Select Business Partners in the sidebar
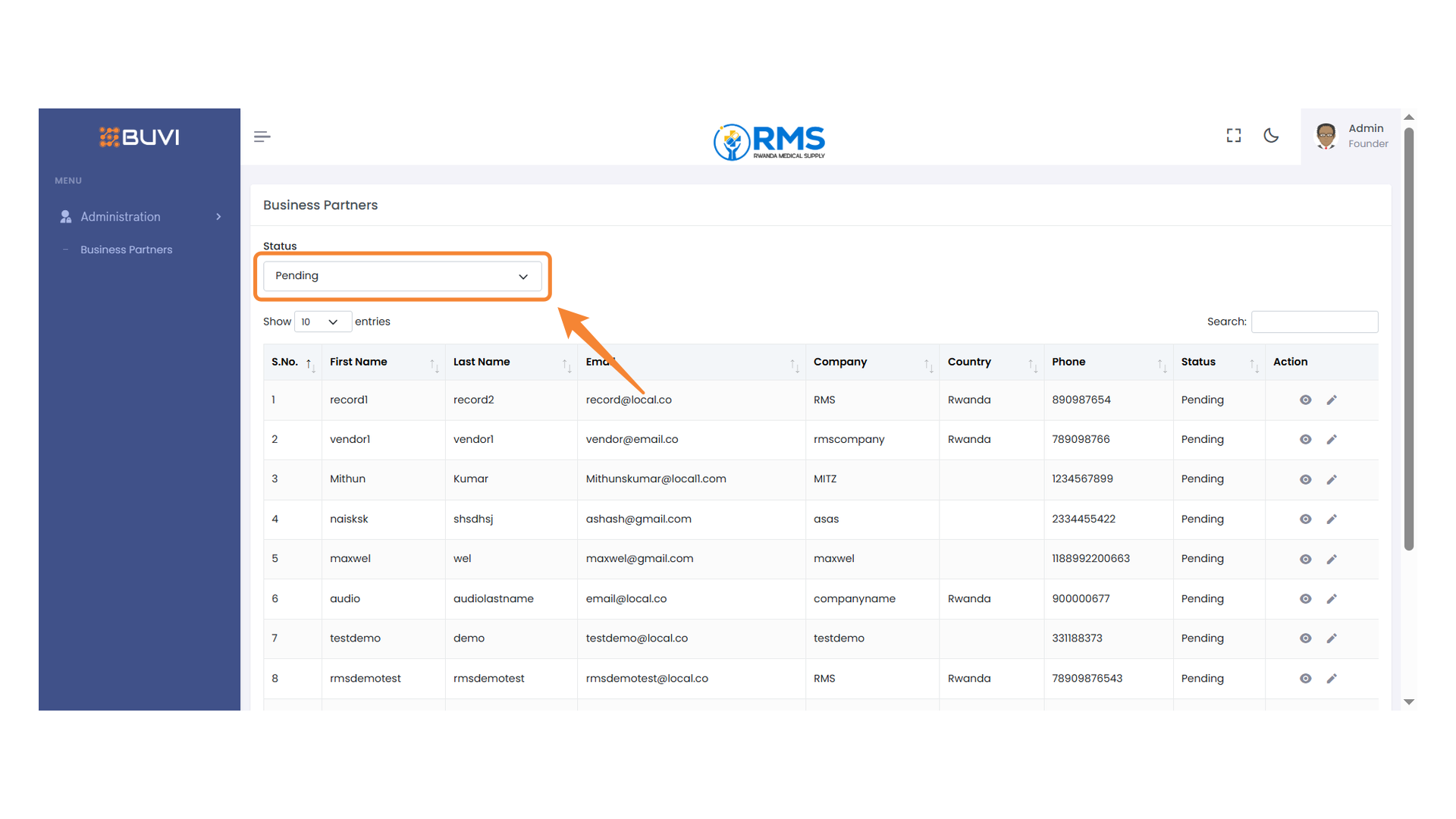Image resolution: width=1456 pixels, height=819 pixels. pyautogui.click(x=127, y=249)
